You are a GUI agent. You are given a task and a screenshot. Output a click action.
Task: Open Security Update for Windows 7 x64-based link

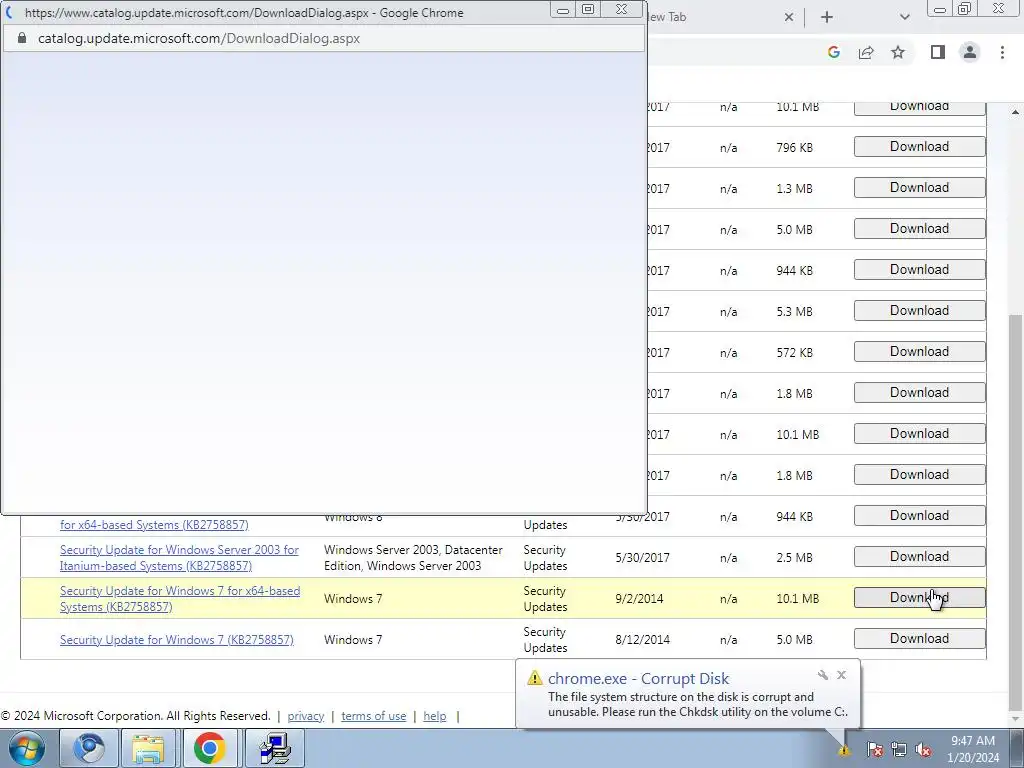(x=180, y=599)
